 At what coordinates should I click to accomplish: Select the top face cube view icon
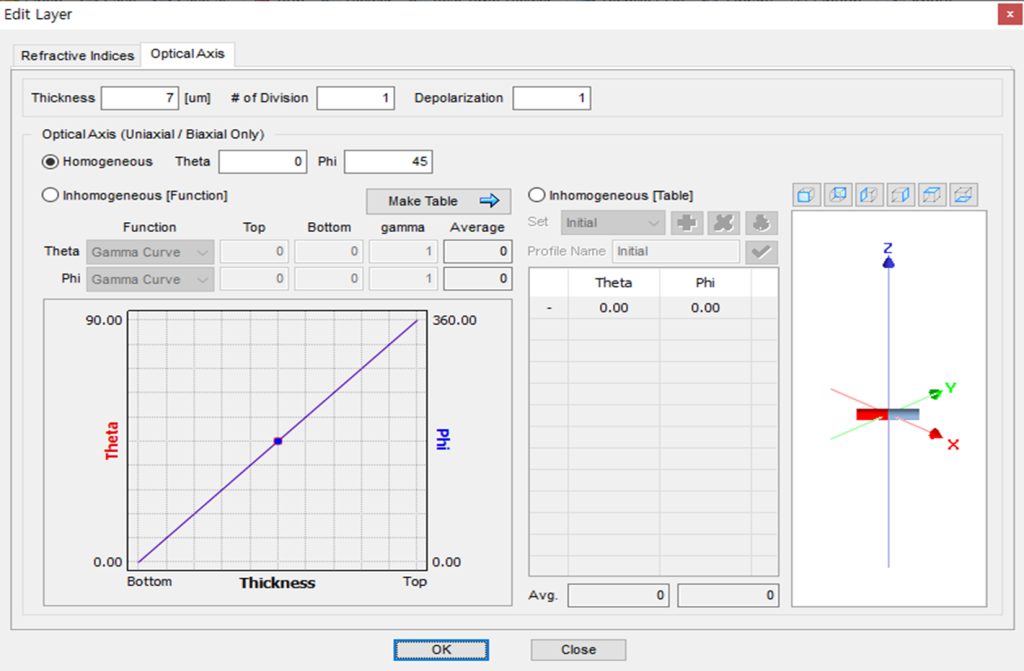931,195
